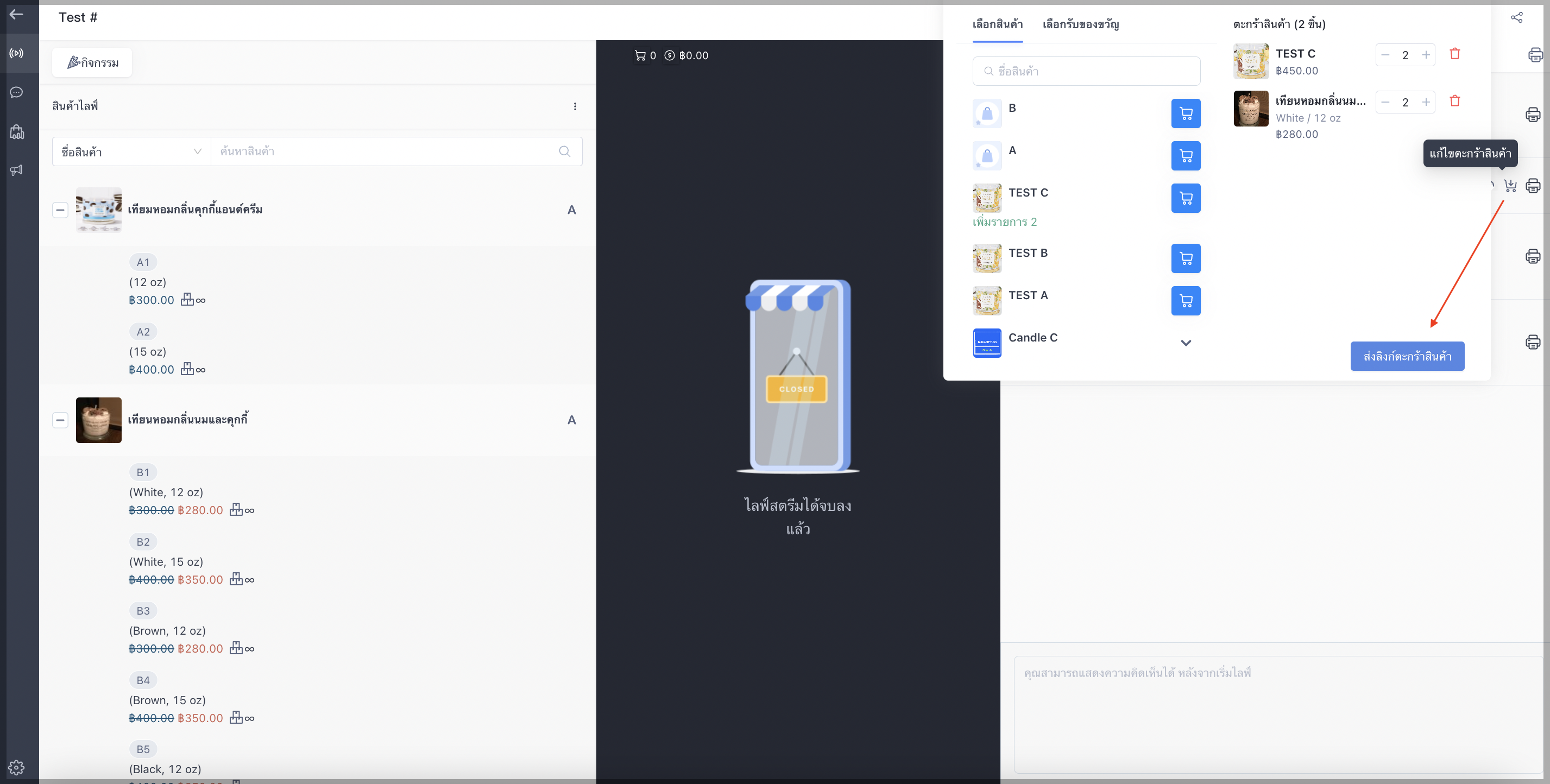Increase เทียนหอมกลิ่นนม quantity in cart
This screenshot has width=1550, height=784.
(1426, 102)
